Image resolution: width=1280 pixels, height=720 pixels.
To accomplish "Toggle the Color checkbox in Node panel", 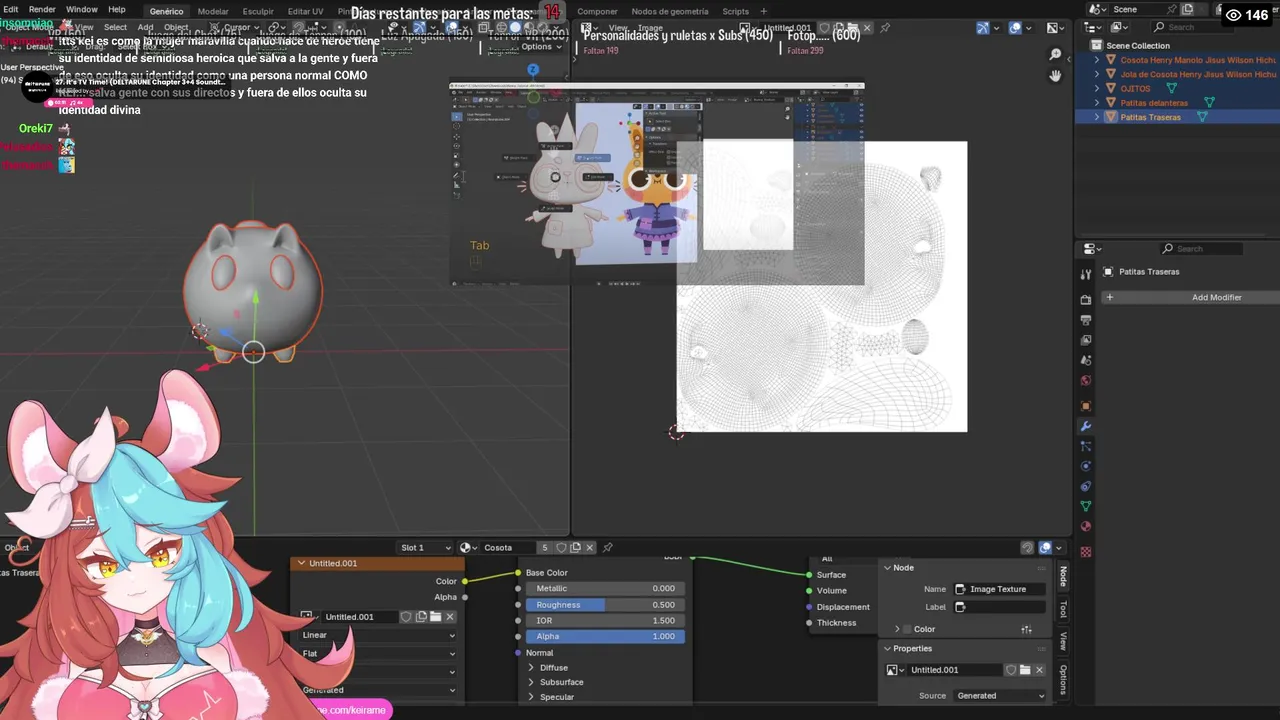I will point(908,629).
